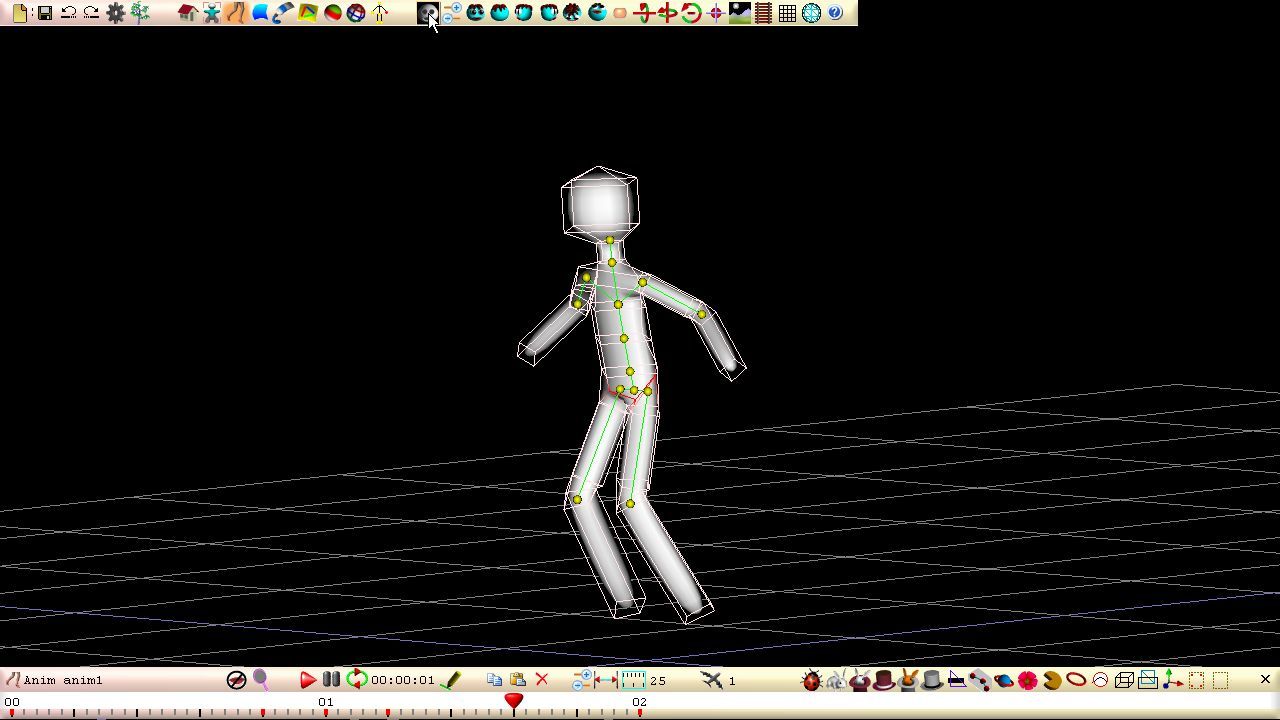This screenshot has width=1280, height=720.
Task: Click the floppy disk save icon
Action: [x=44, y=13]
